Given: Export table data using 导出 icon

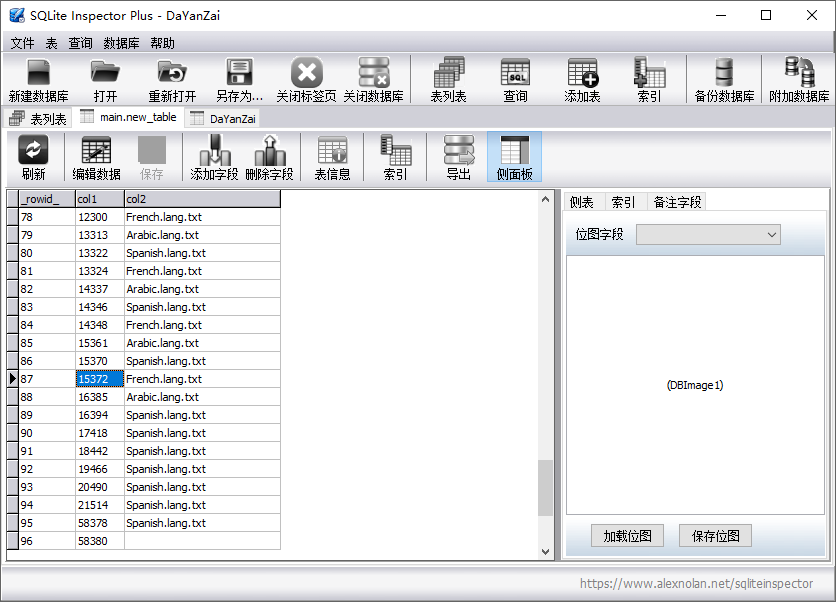Looking at the screenshot, I should pyautogui.click(x=458, y=157).
